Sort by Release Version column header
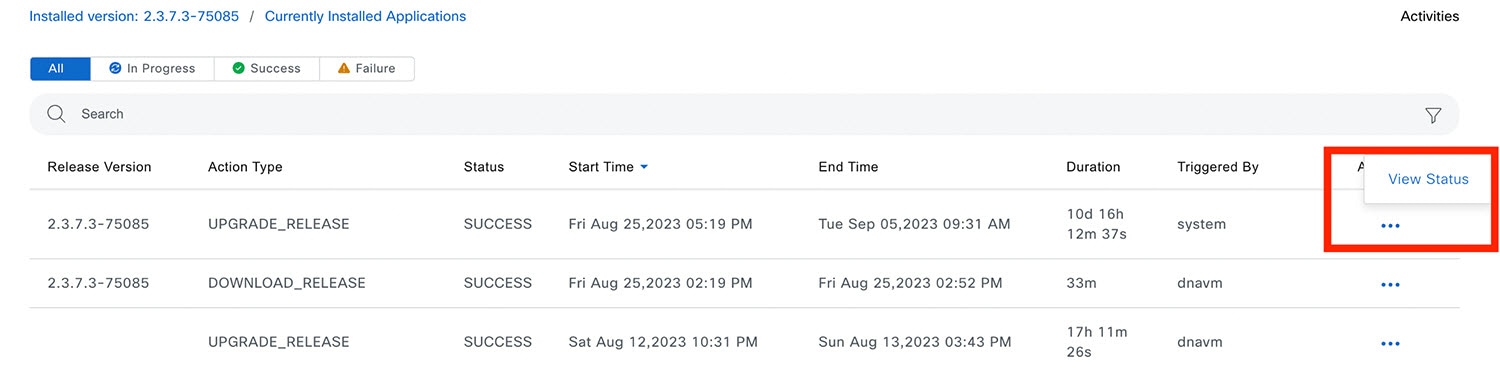Viewport: 1500px width, 368px height. tap(99, 167)
